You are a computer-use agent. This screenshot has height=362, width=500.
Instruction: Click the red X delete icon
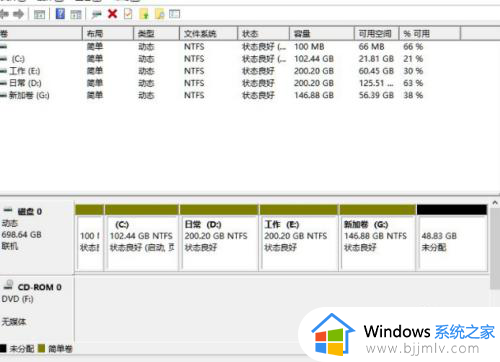pyautogui.click(x=113, y=14)
